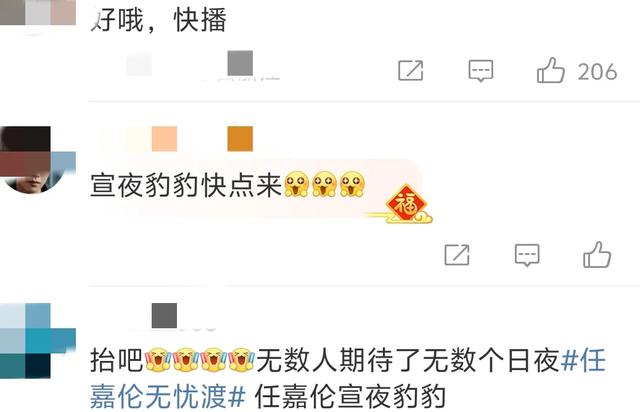Open blue pixelated avatar of "抬吧" commenter

pos(38,341)
